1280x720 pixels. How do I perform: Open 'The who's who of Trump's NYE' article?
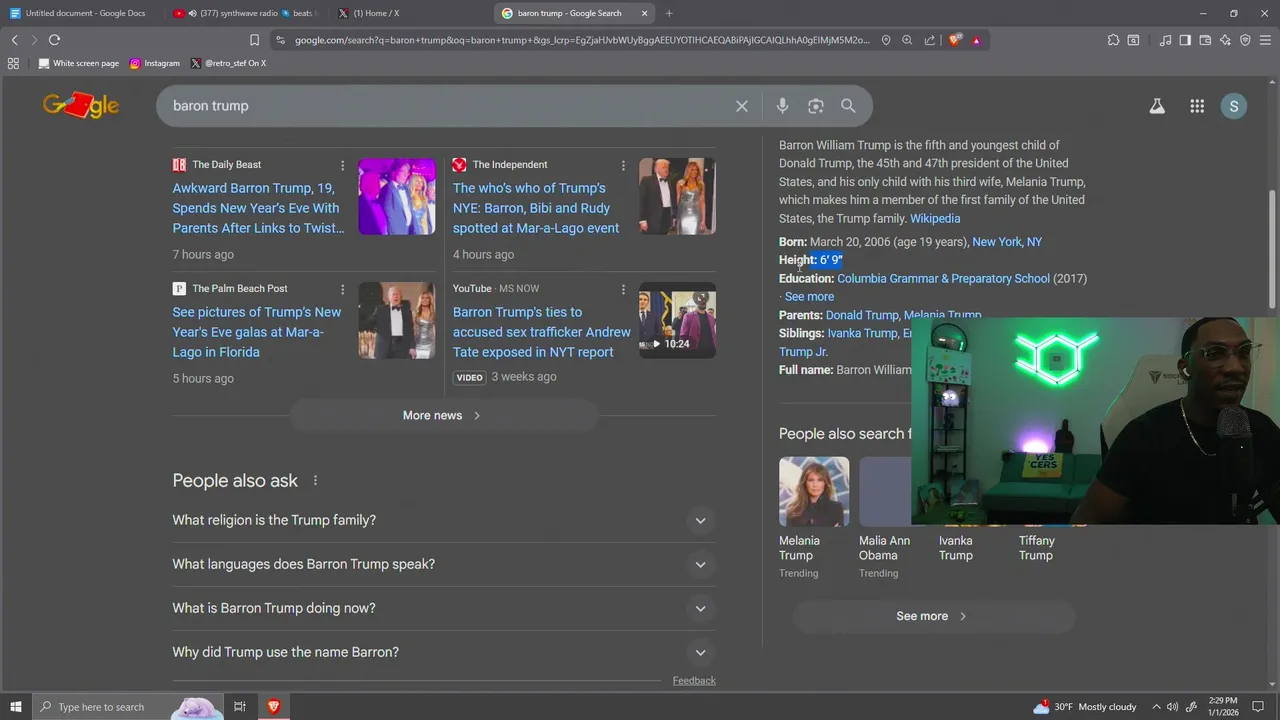tap(536, 208)
